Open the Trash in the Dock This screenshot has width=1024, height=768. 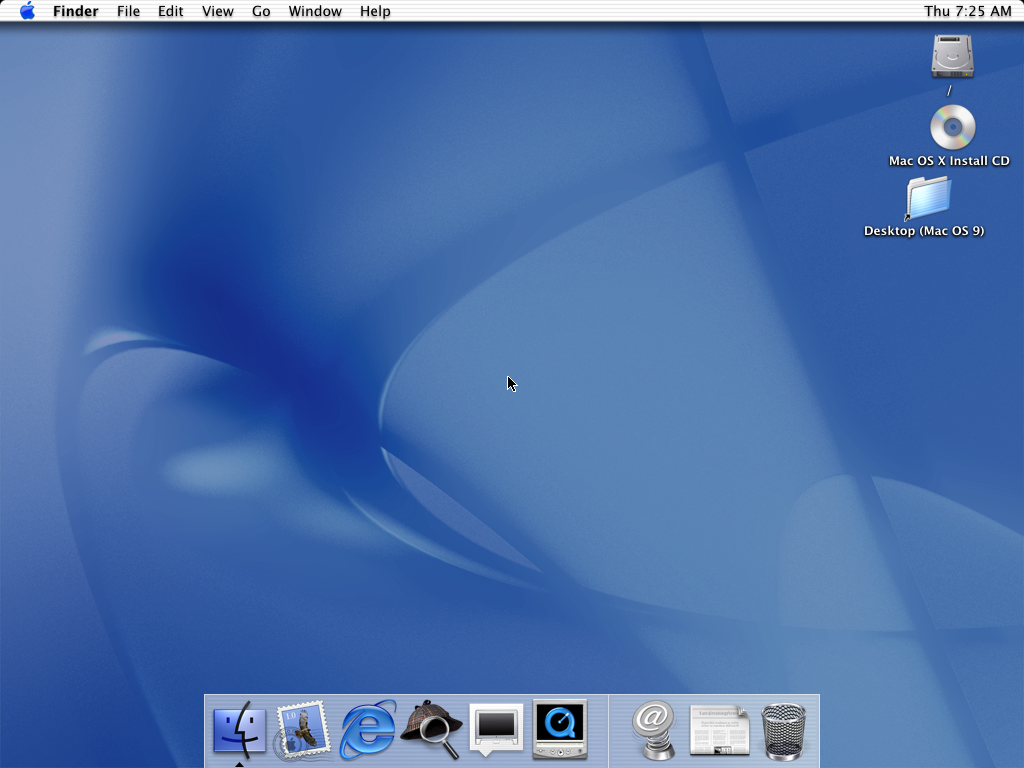(783, 731)
